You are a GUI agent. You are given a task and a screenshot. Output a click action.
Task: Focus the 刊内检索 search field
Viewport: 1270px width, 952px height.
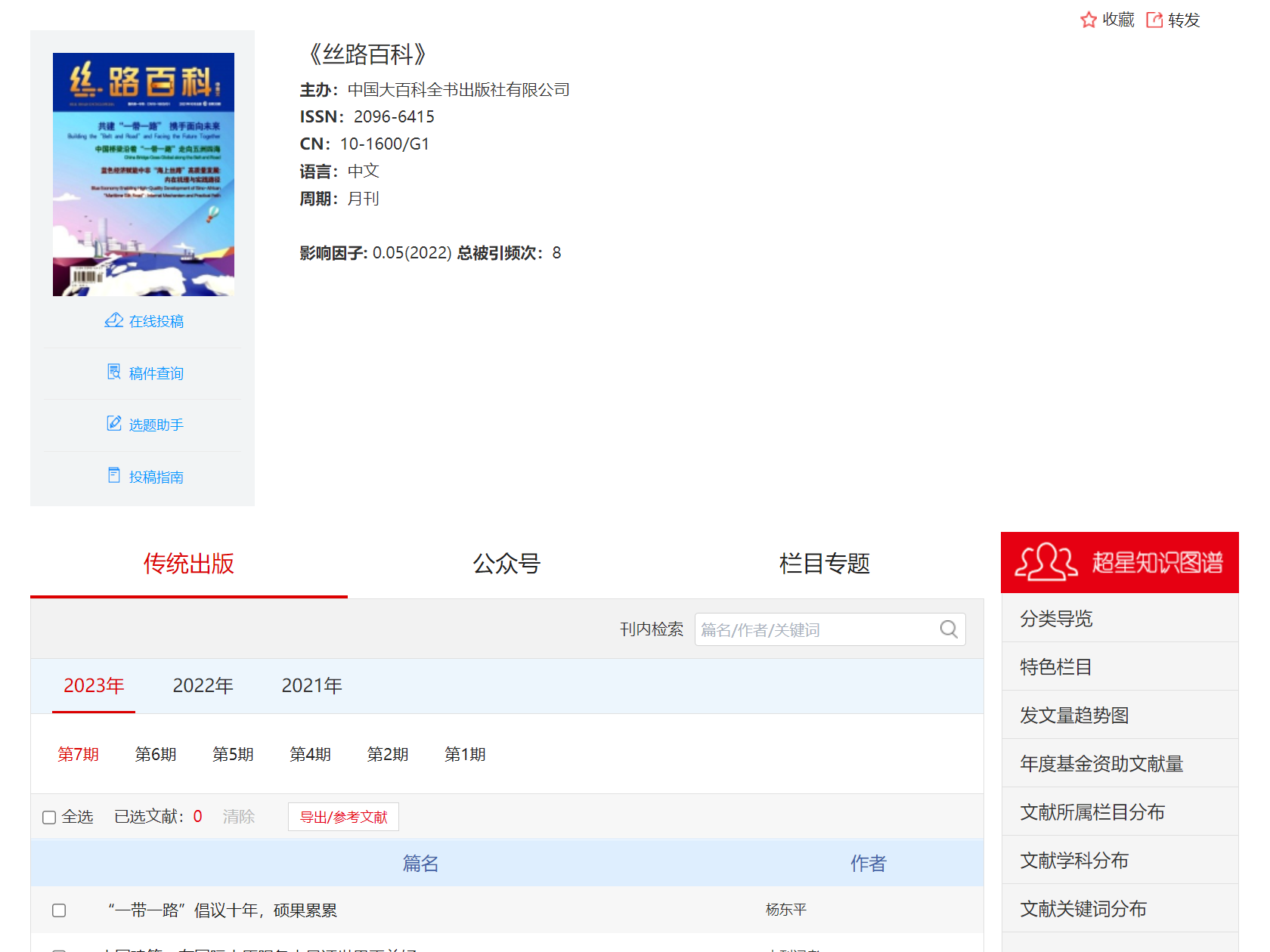(816, 629)
